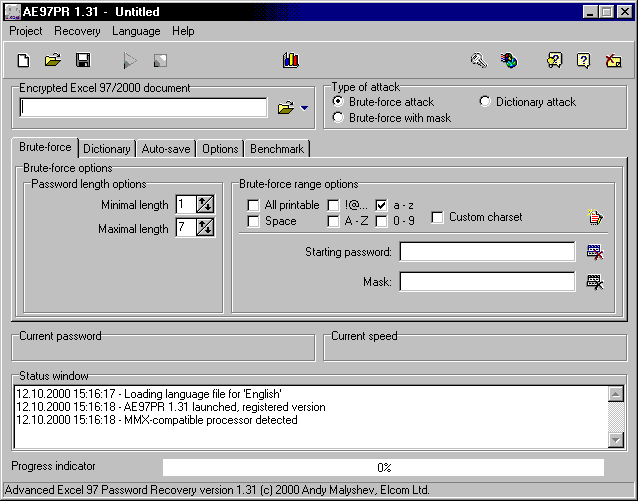Click the status window scroll down arrow
638x501 pixels.
616,440
